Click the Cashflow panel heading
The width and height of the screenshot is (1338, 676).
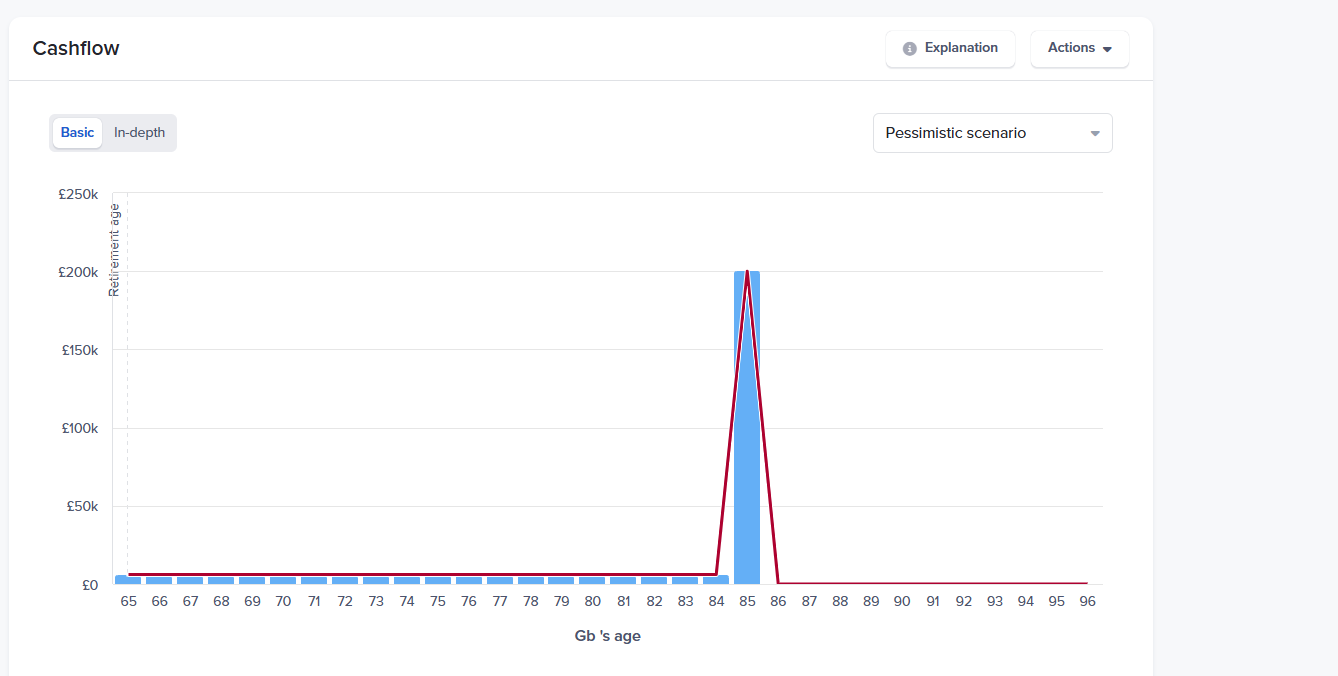[76, 48]
